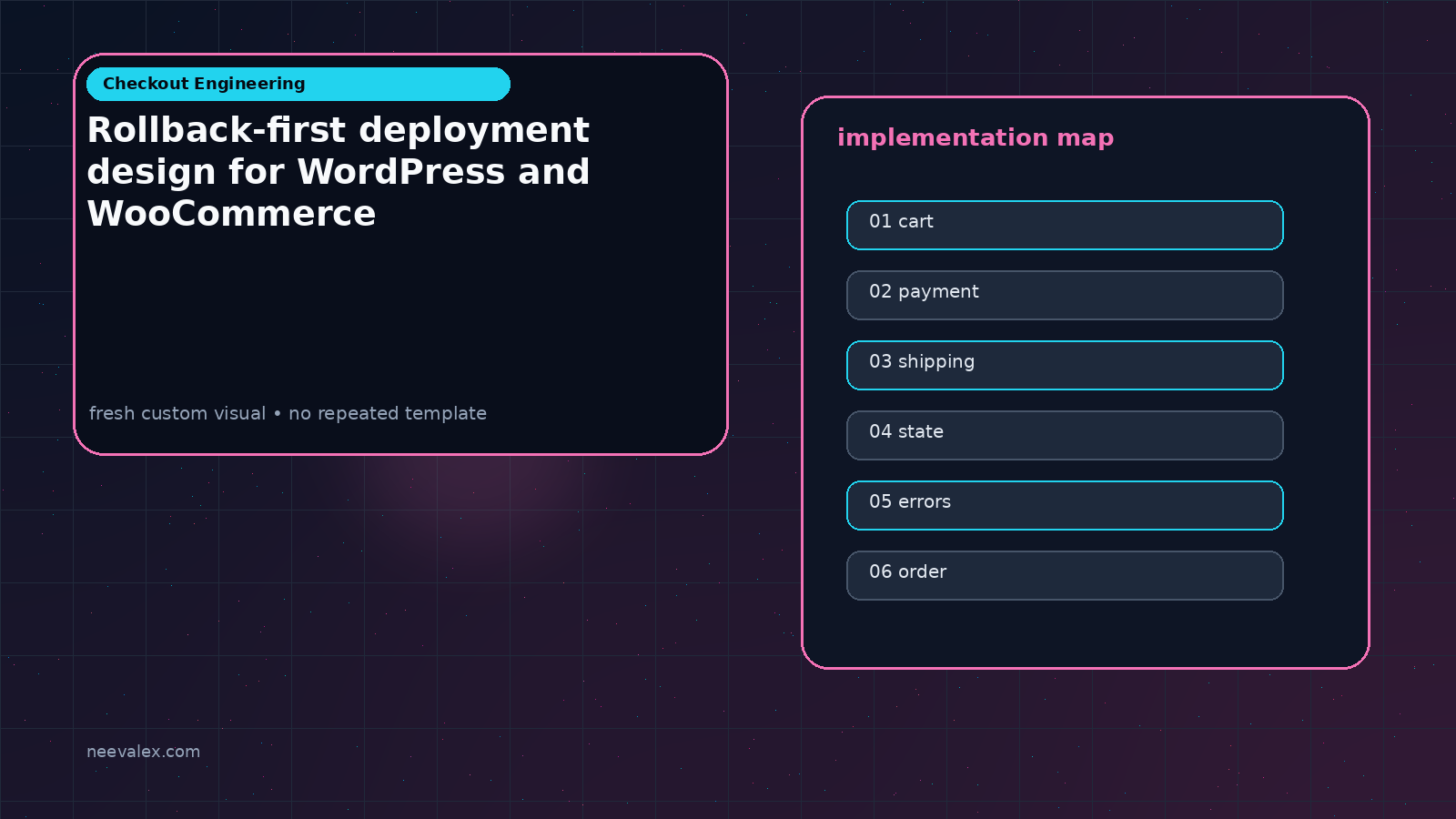Viewport: 1456px width, 819px height.
Task: Open the '05 errors' row
Action: click(x=1065, y=505)
